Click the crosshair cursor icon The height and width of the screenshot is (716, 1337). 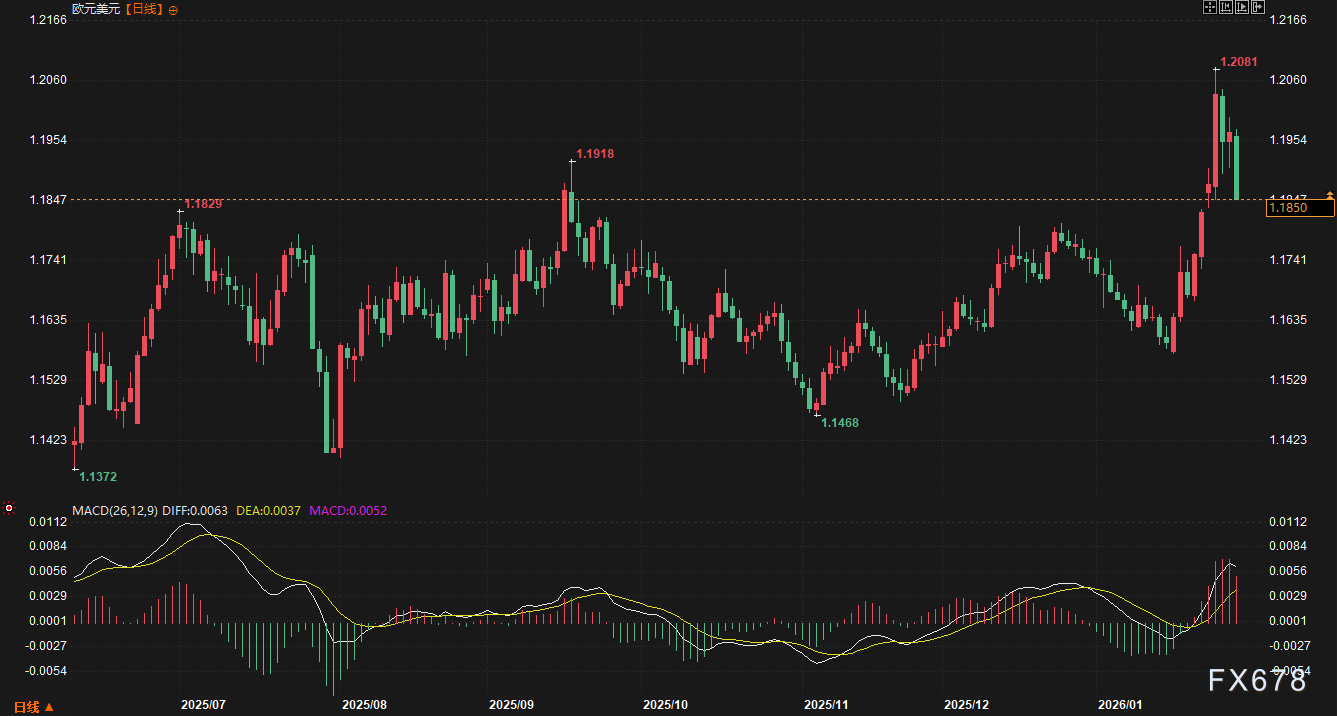[x=1209, y=8]
